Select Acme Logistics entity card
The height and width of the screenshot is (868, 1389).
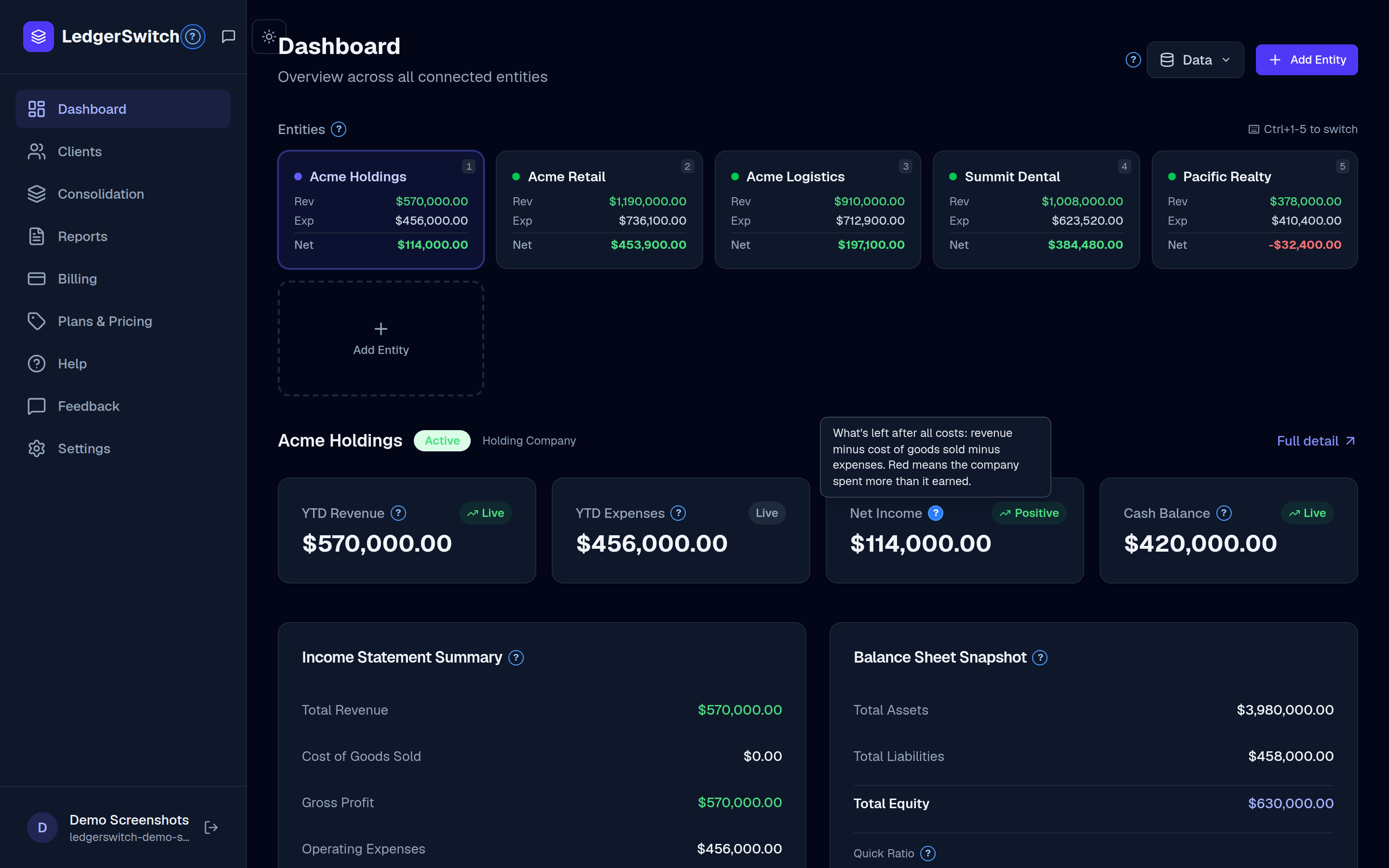[x=817, y=210]
